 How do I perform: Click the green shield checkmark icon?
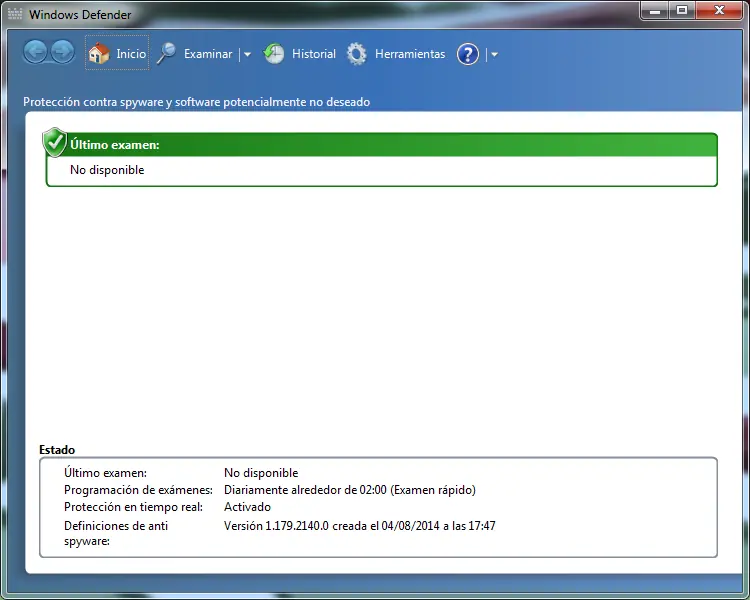click(x=55, y=142)
